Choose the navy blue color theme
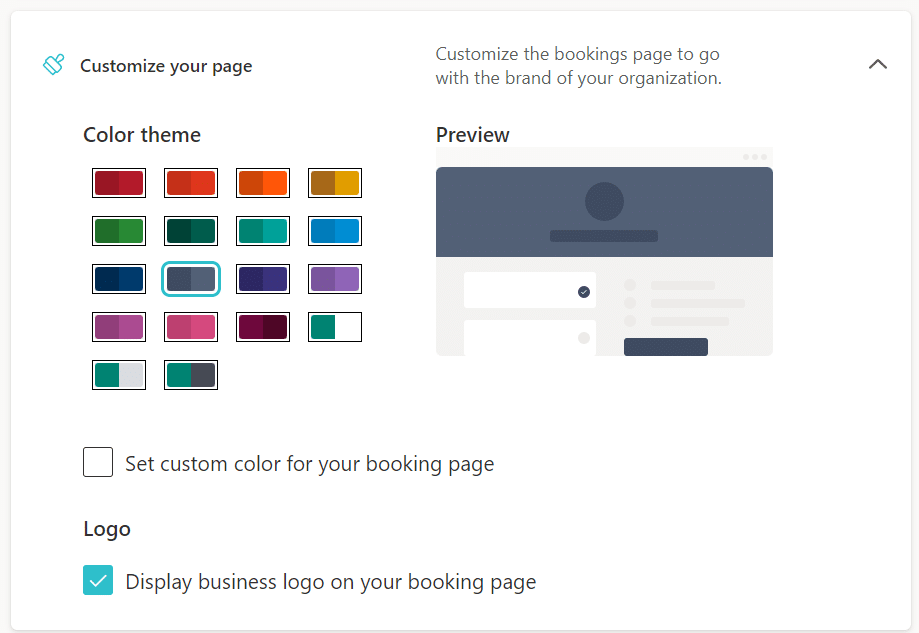 (x=119, y=279)
